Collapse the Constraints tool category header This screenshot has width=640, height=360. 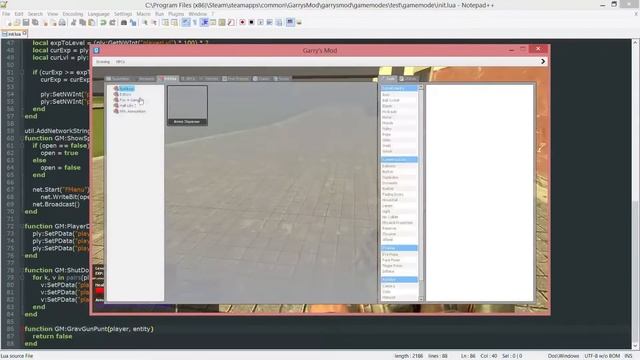(x=399, y=88)
